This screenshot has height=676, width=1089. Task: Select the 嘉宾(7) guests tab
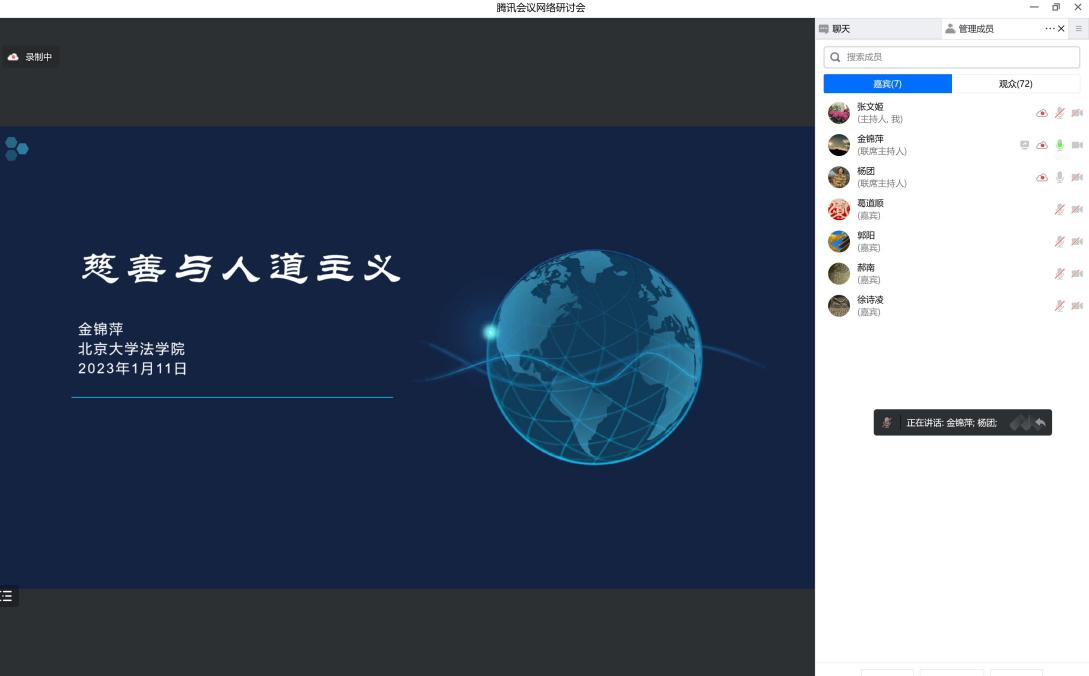tap(887, 84)
